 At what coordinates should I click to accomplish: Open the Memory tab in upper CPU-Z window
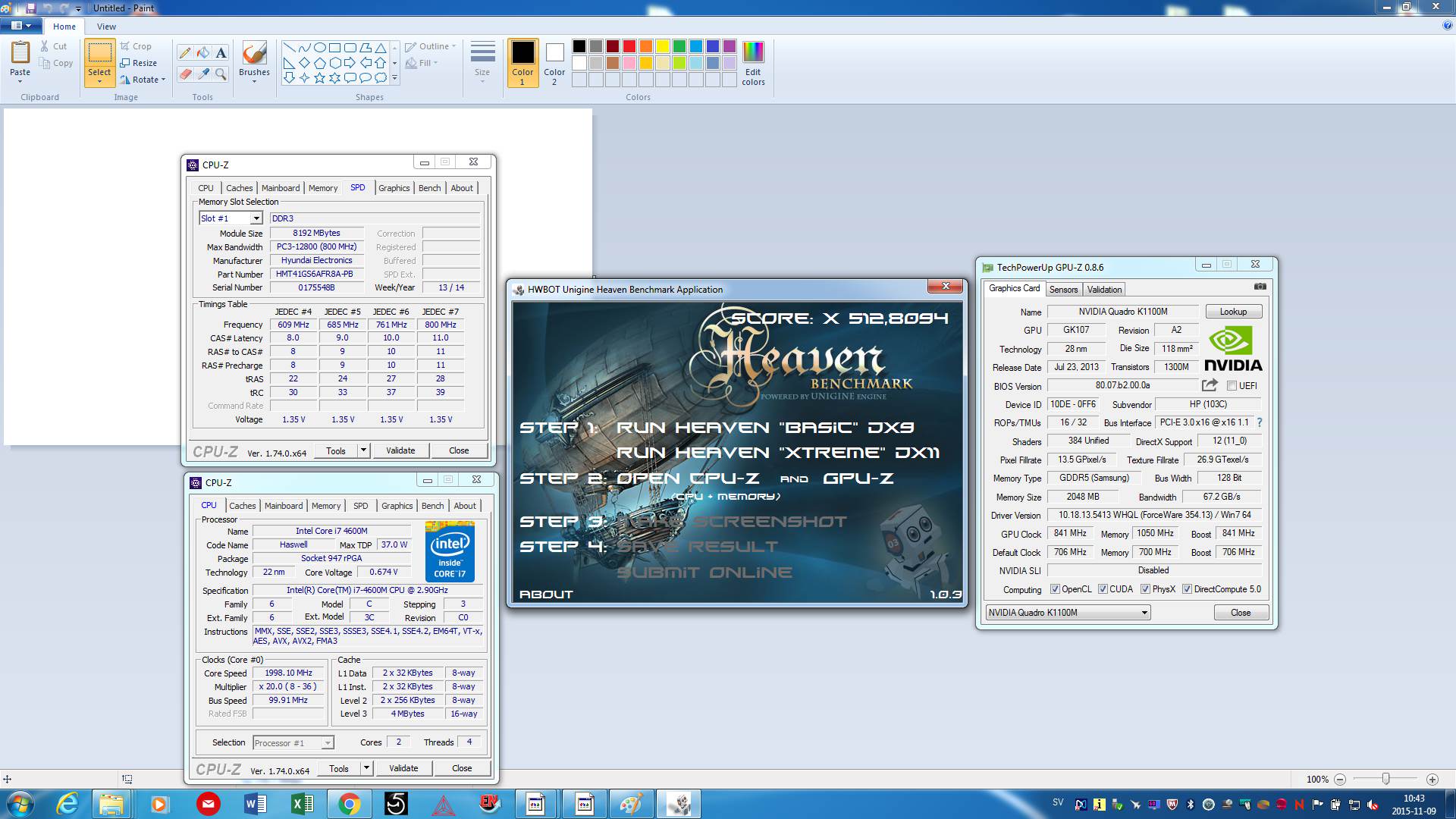click(x=323, y=188)
